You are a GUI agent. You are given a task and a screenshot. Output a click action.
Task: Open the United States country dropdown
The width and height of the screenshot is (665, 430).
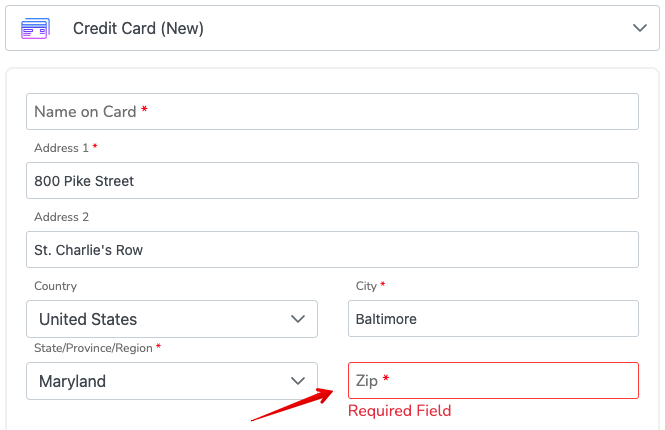pos(172,319)
